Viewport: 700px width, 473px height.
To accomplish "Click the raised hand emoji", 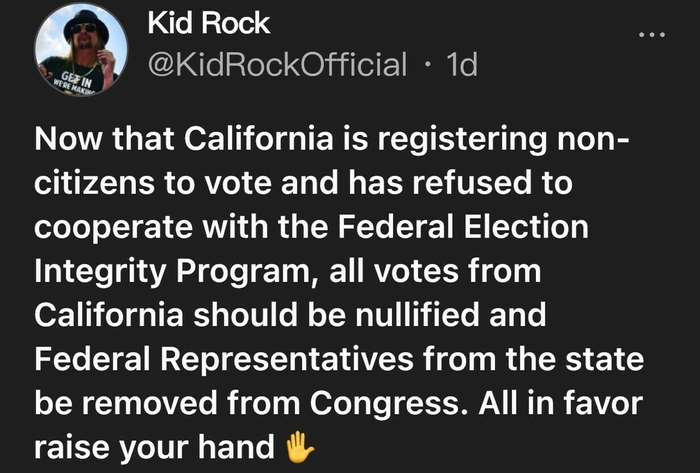I will (300, 446).
